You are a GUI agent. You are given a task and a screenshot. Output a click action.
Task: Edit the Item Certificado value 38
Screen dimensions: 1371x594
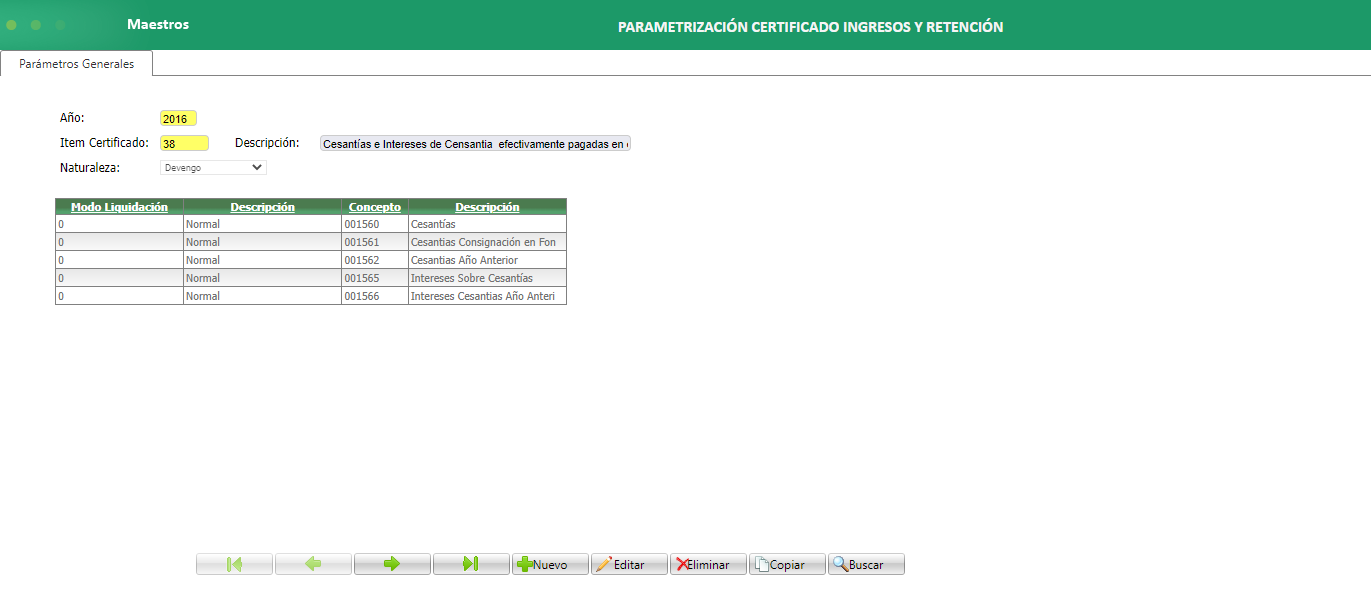184,142
